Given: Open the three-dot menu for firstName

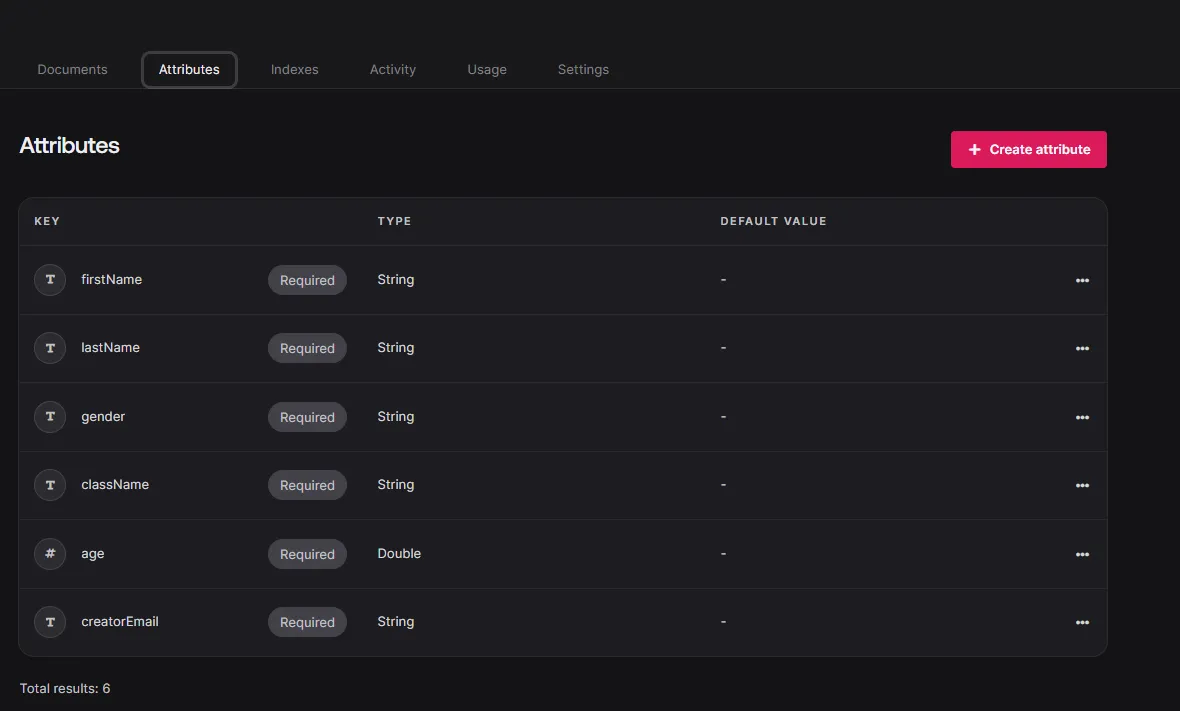Looking at the screenshot, I should click(1082, 281).
